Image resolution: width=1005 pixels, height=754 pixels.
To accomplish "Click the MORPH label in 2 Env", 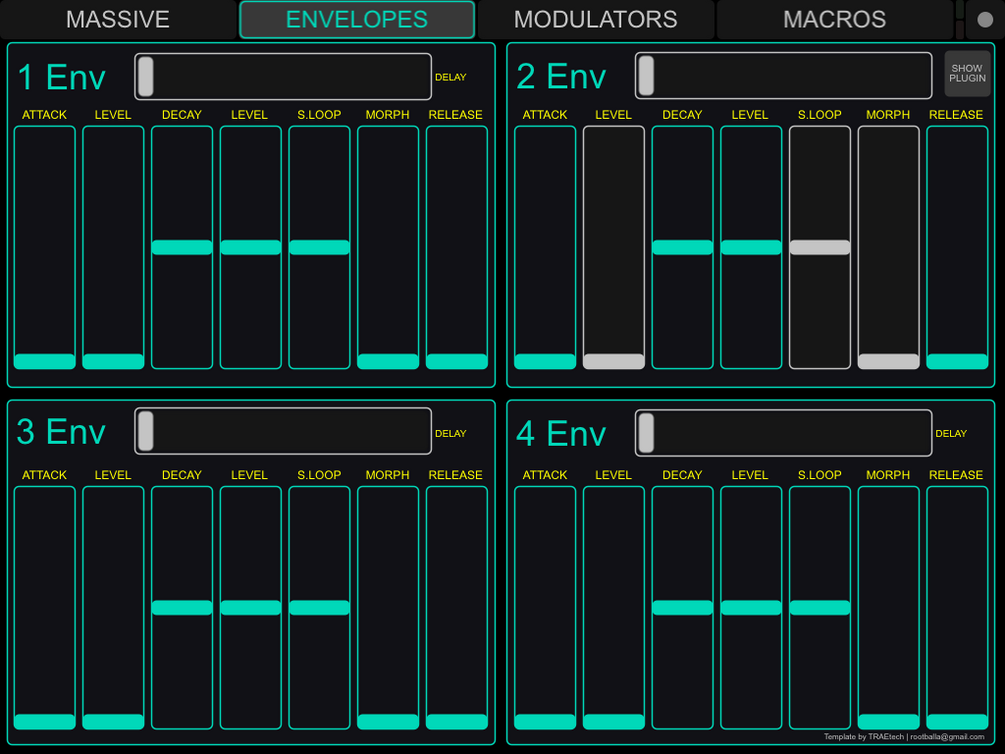I will pyautogui.click(x=888, y=115).
